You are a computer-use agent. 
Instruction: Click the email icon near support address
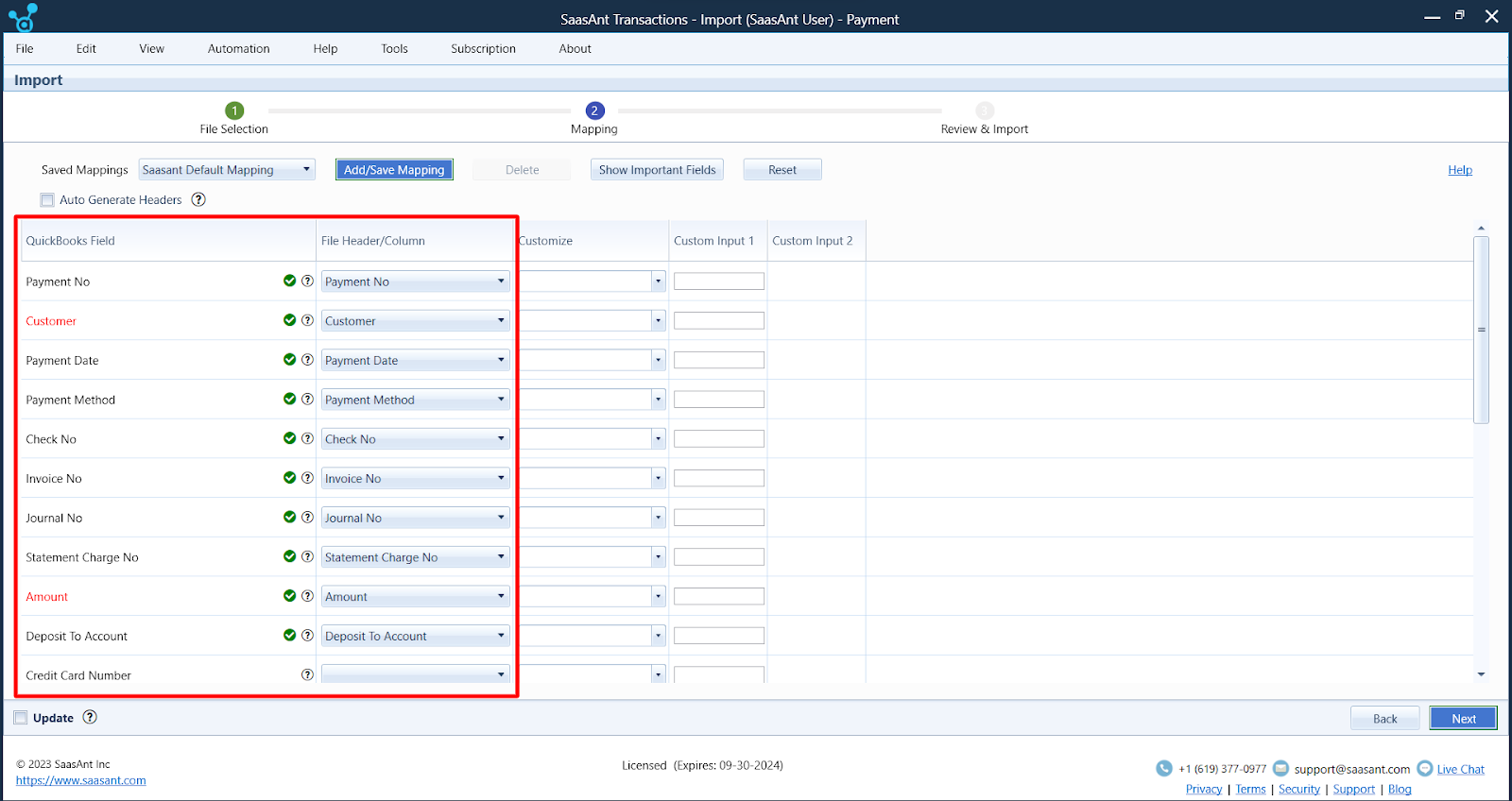1281,768
